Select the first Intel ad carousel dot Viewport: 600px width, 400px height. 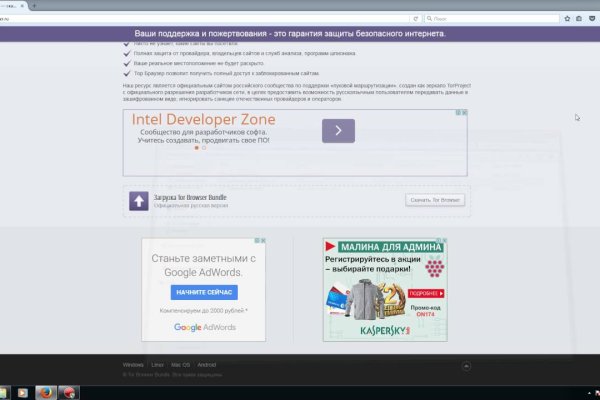click(197, 148)
